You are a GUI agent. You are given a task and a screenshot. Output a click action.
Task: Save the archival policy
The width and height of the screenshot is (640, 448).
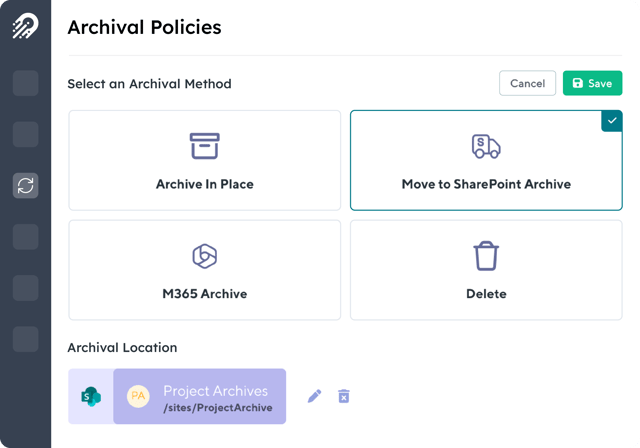(592, 83)
